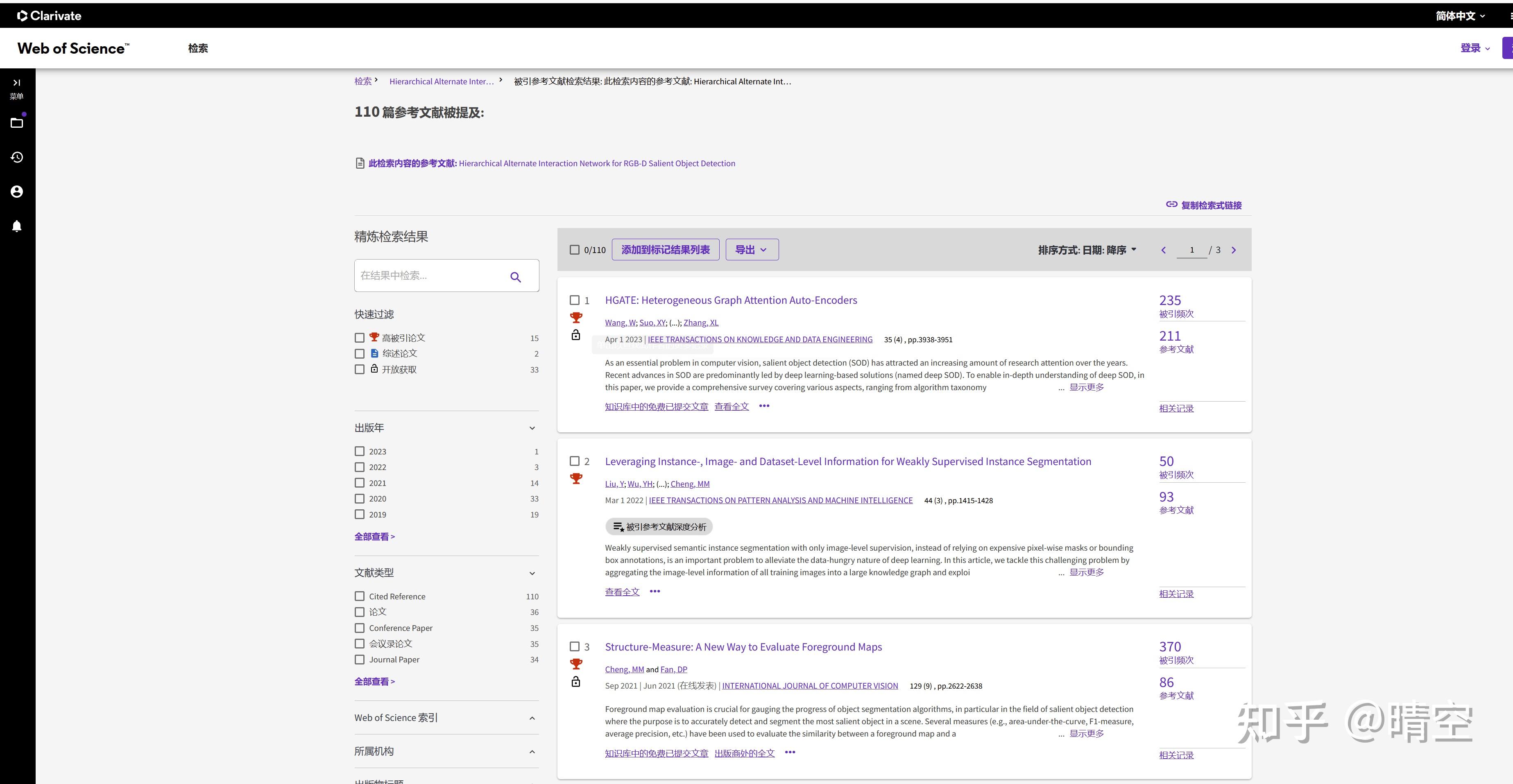1513x784 pixels.
Task: Open search history clock icon
Action: (x=16, y=157)
